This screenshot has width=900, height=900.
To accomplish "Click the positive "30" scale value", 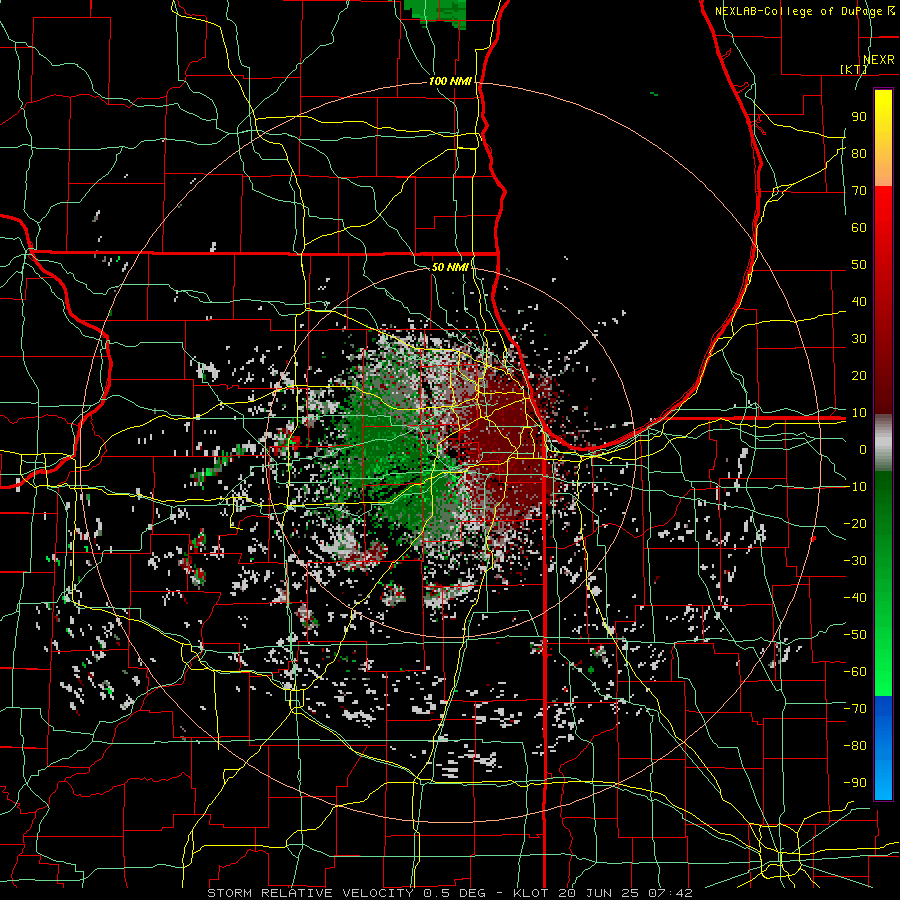I will tap(859, 339).
